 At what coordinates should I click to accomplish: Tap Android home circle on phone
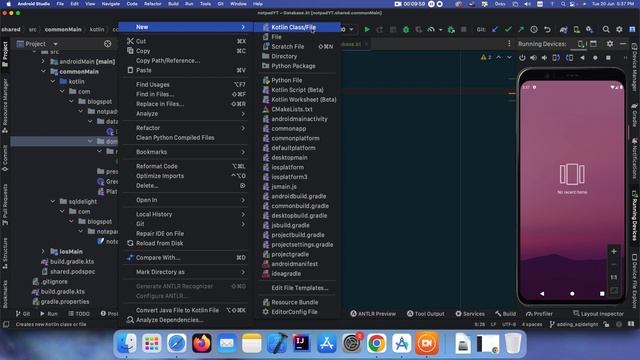pyautogui.click(x=572, y=293)
